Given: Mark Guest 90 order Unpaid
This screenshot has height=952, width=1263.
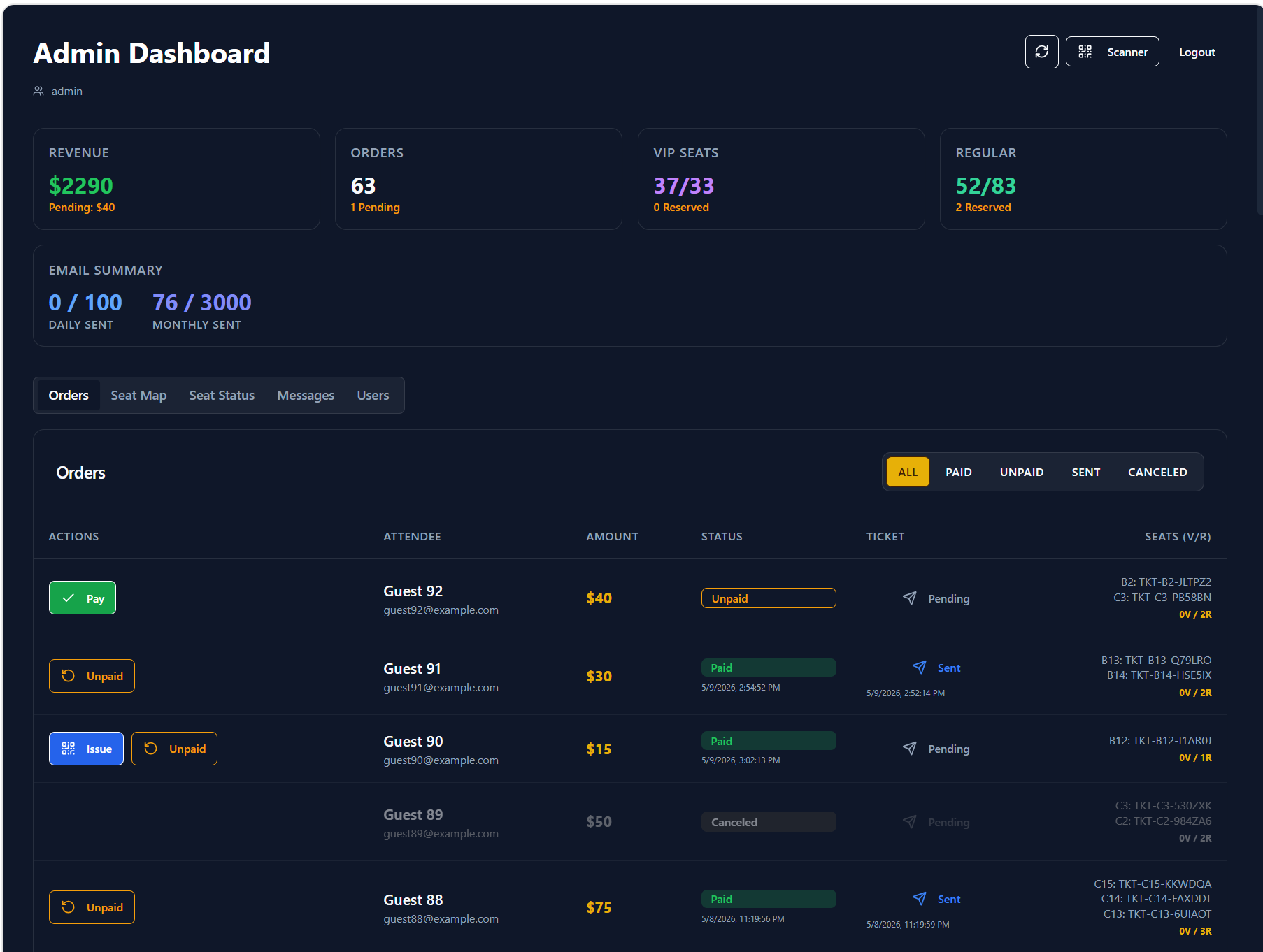Looking at the screenshot, I should 174,749.
